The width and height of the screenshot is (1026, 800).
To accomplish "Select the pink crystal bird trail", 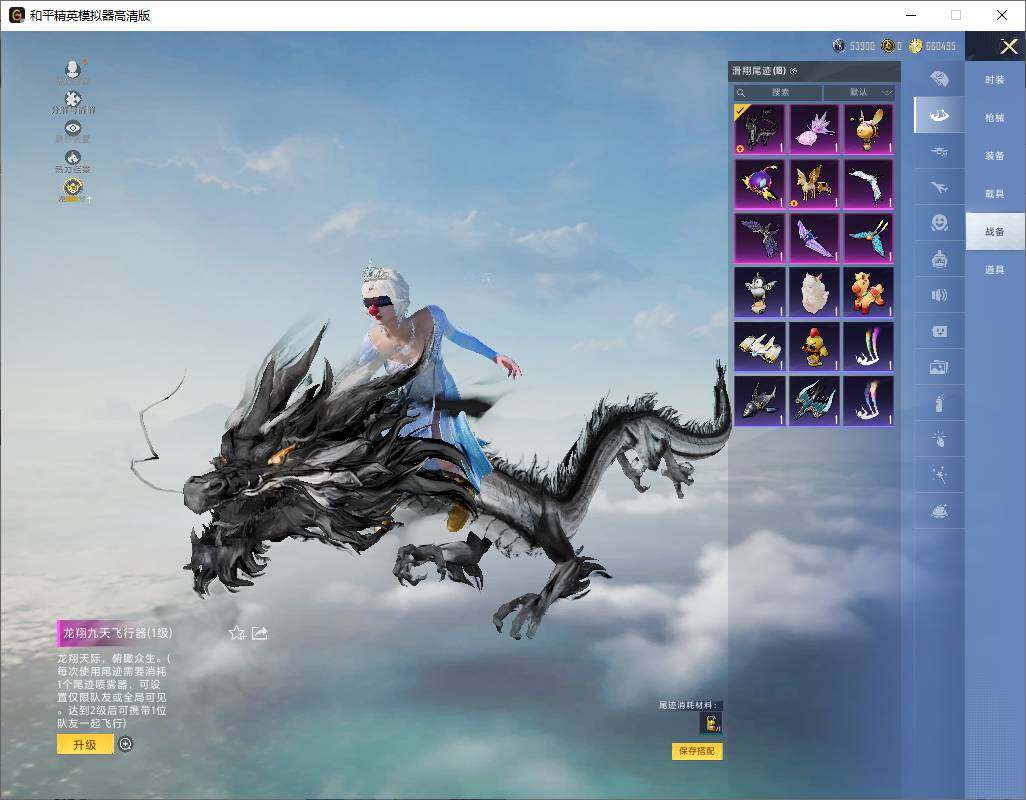I will pyautogui.click(x=814, y=130).
